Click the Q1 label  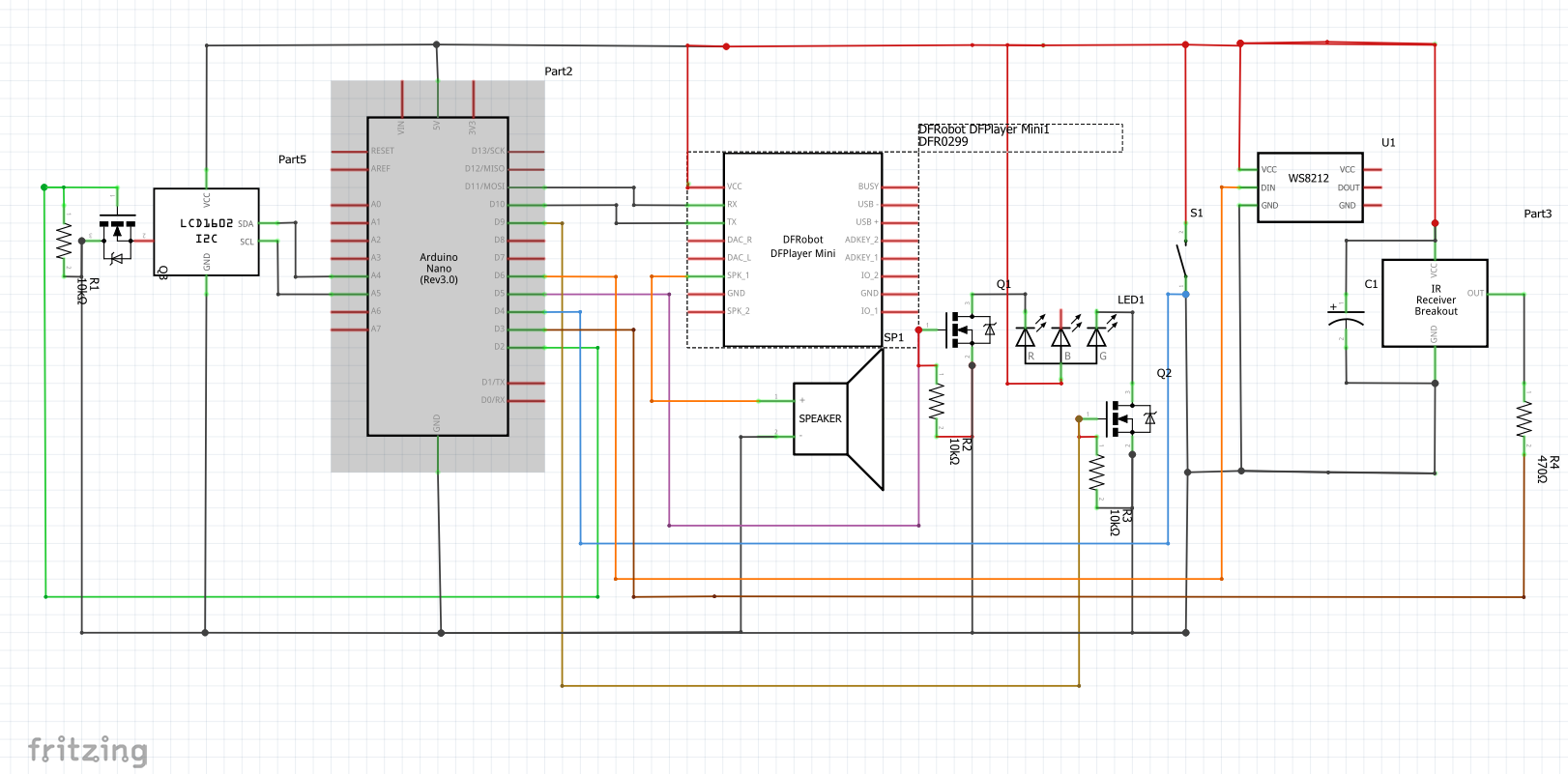pos(1003,284)
